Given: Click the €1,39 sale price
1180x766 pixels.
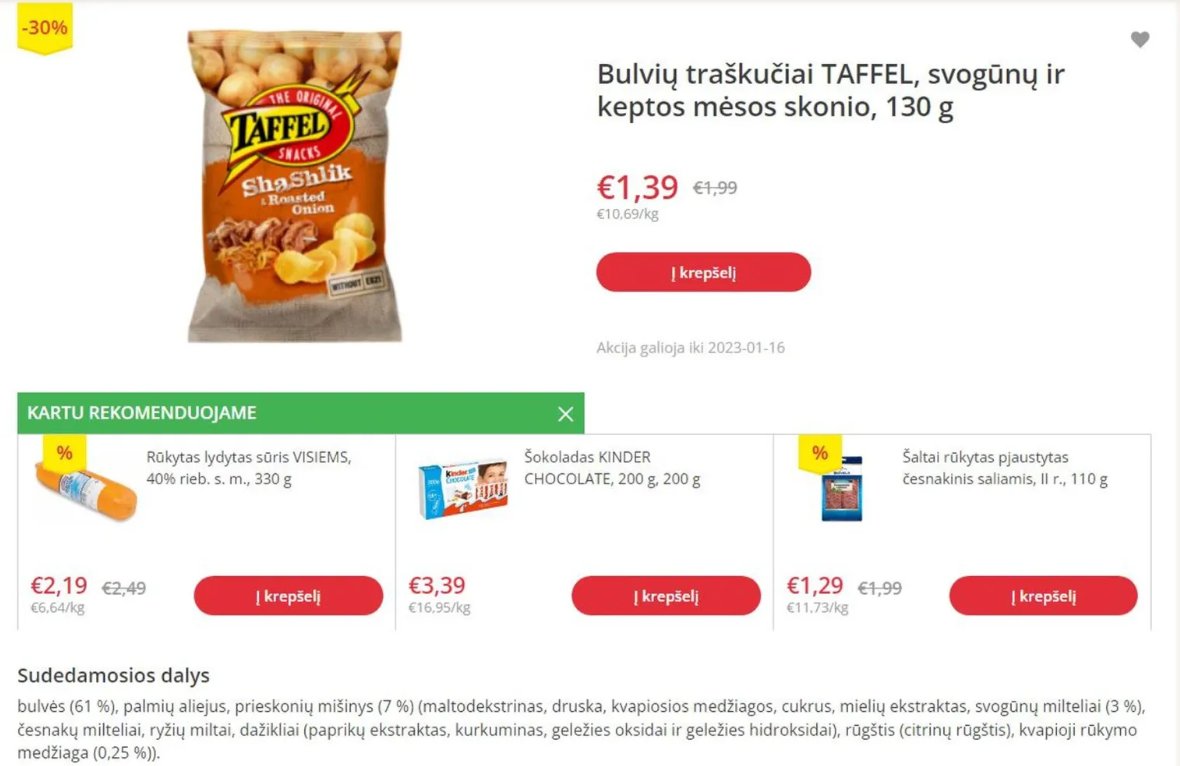Looking at the screenshot, I should click(x=637, y=187).
